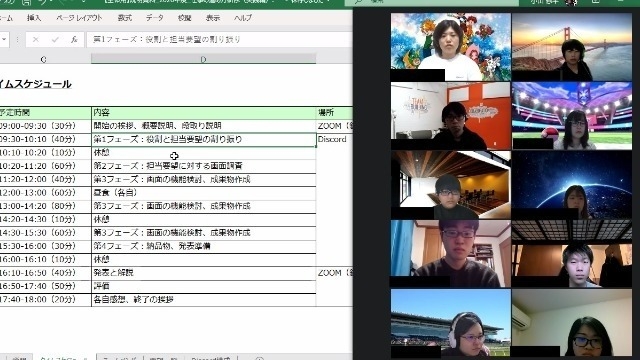The width and height of the screenshot is (640, 360).
Task: Select Zoom video with racecourse background and headphones
Action: tap(451, 323)
